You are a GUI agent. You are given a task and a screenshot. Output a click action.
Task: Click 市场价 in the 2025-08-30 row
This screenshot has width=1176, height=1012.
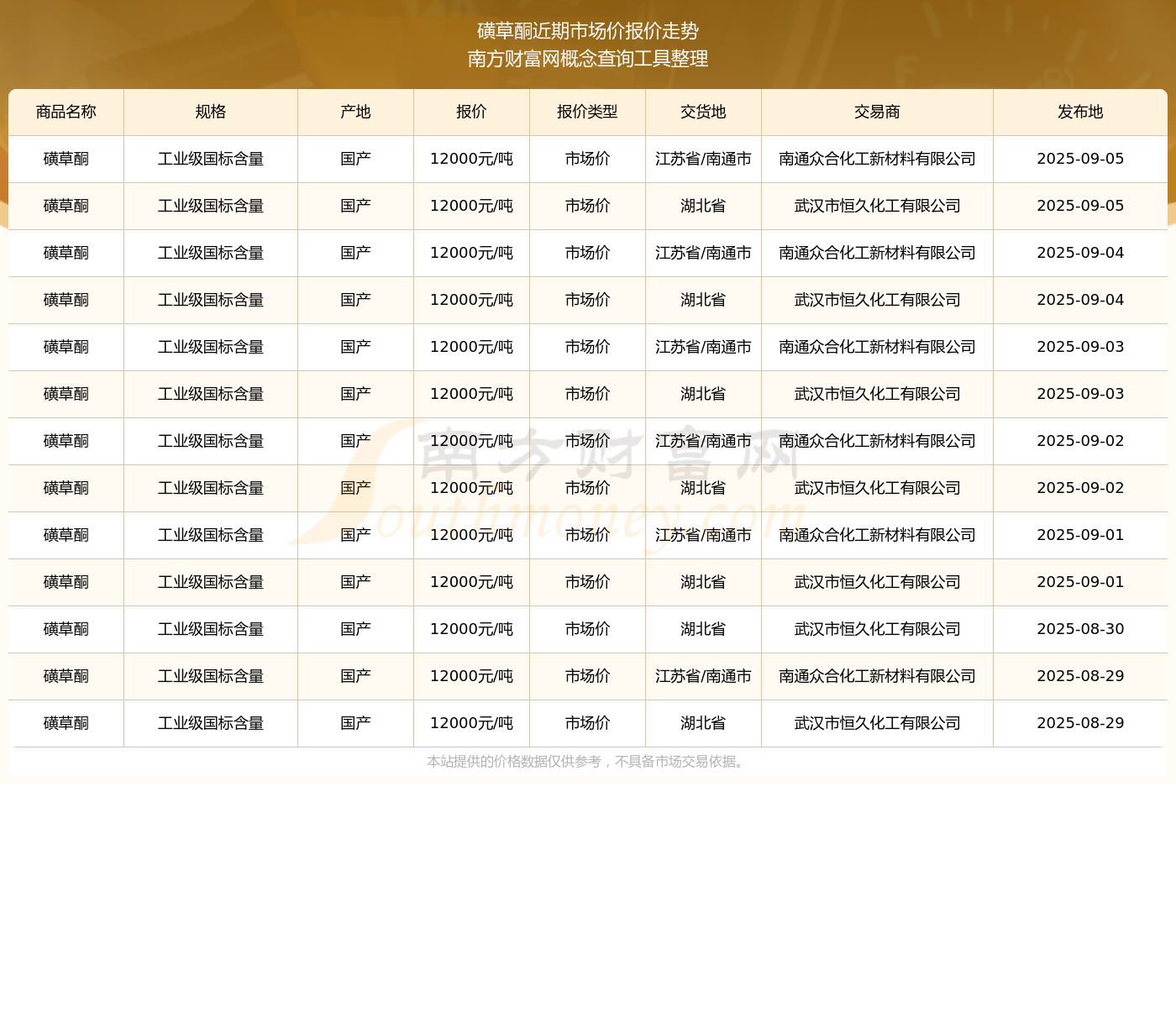tap(587, 629)
